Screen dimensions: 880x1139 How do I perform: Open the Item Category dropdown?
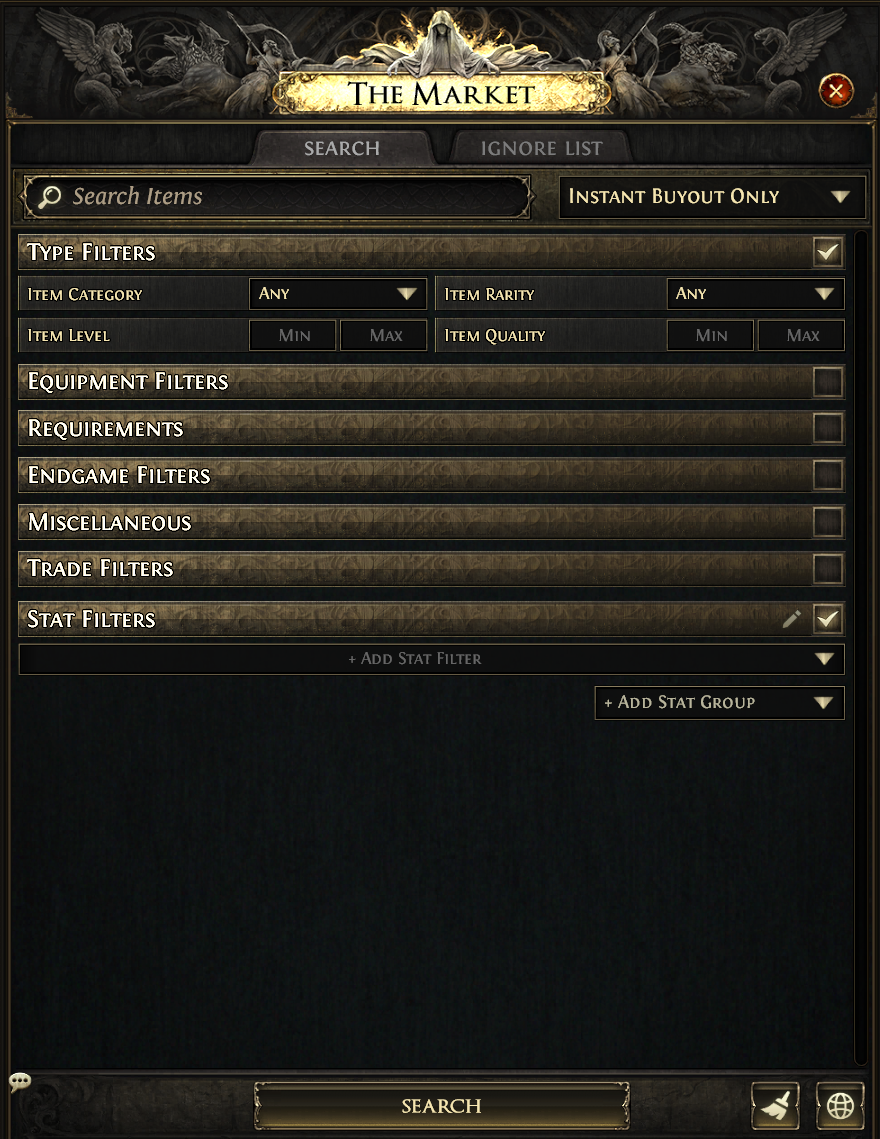(338, 293)
